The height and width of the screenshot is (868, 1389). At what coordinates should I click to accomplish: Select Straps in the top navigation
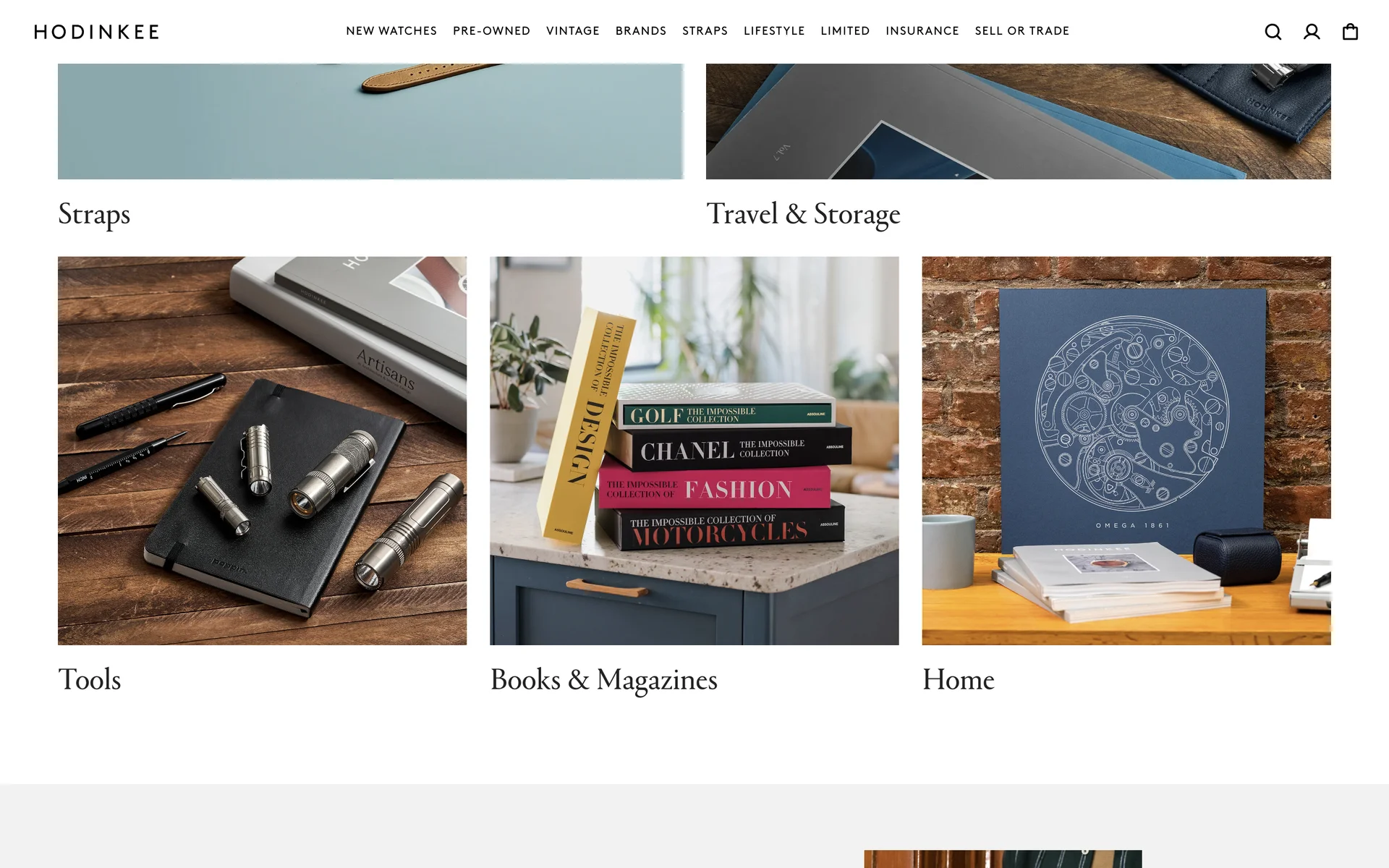coord(705,31)
